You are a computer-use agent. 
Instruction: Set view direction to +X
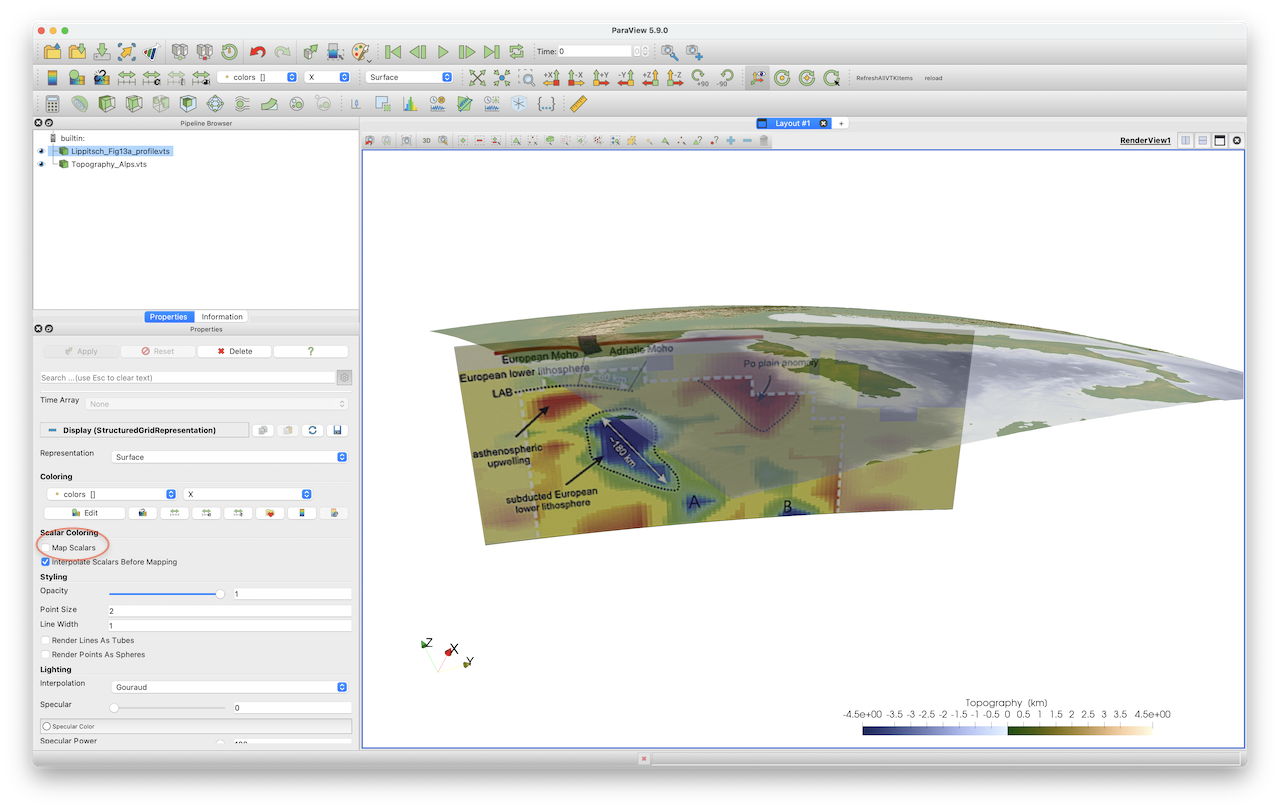[x=551, y=77]
